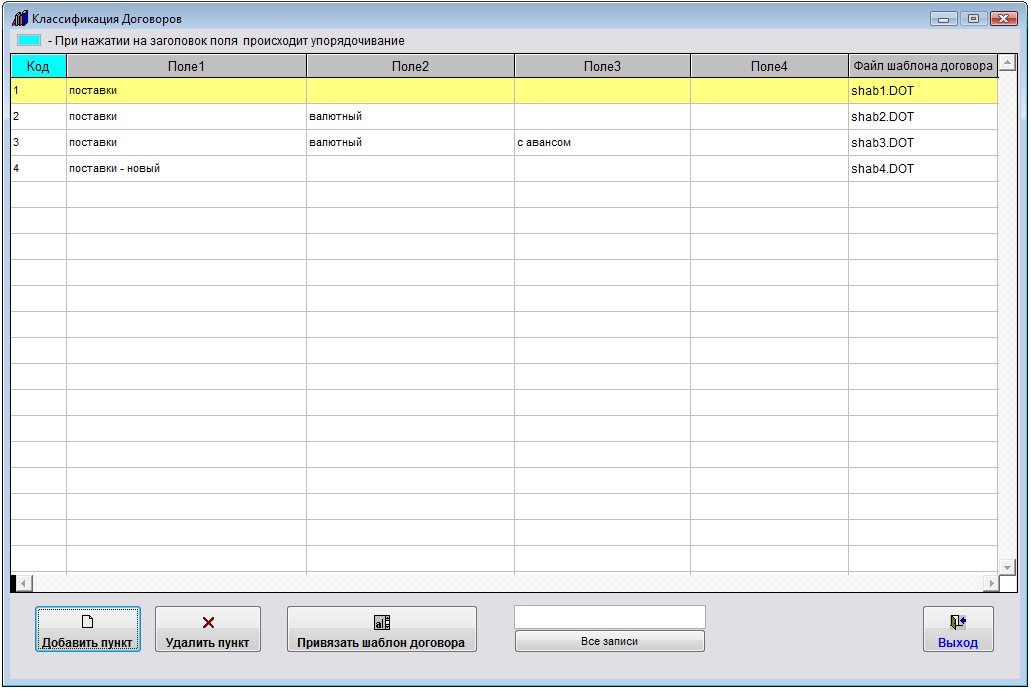Select 'поставки' cell in row 2
The width and height of the screenshot is (1031, 689).
[x=186, y=116]
